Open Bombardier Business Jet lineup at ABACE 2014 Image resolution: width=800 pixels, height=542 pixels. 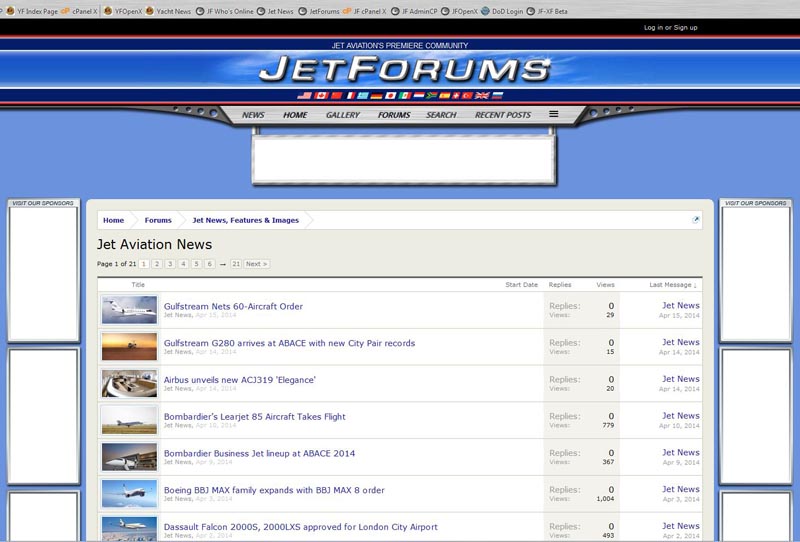pyautogui.click(x=259, y=453)
